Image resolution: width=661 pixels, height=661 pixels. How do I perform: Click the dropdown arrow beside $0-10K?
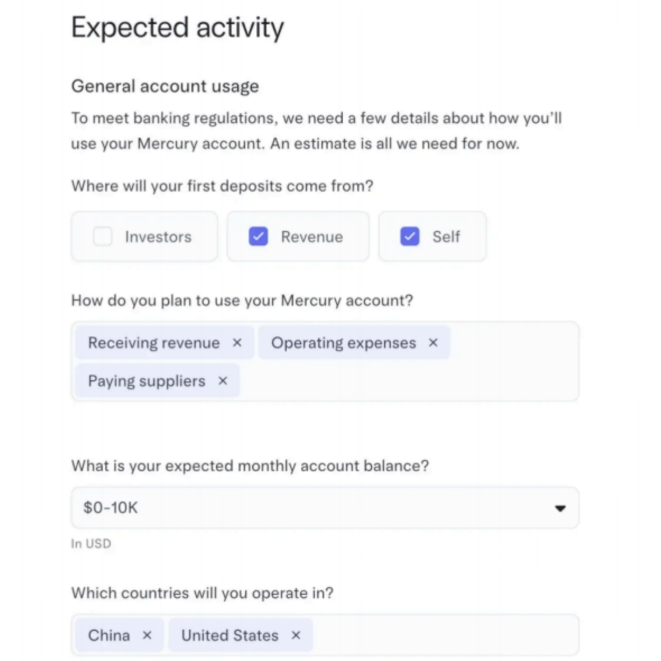(x=560, y=508)
